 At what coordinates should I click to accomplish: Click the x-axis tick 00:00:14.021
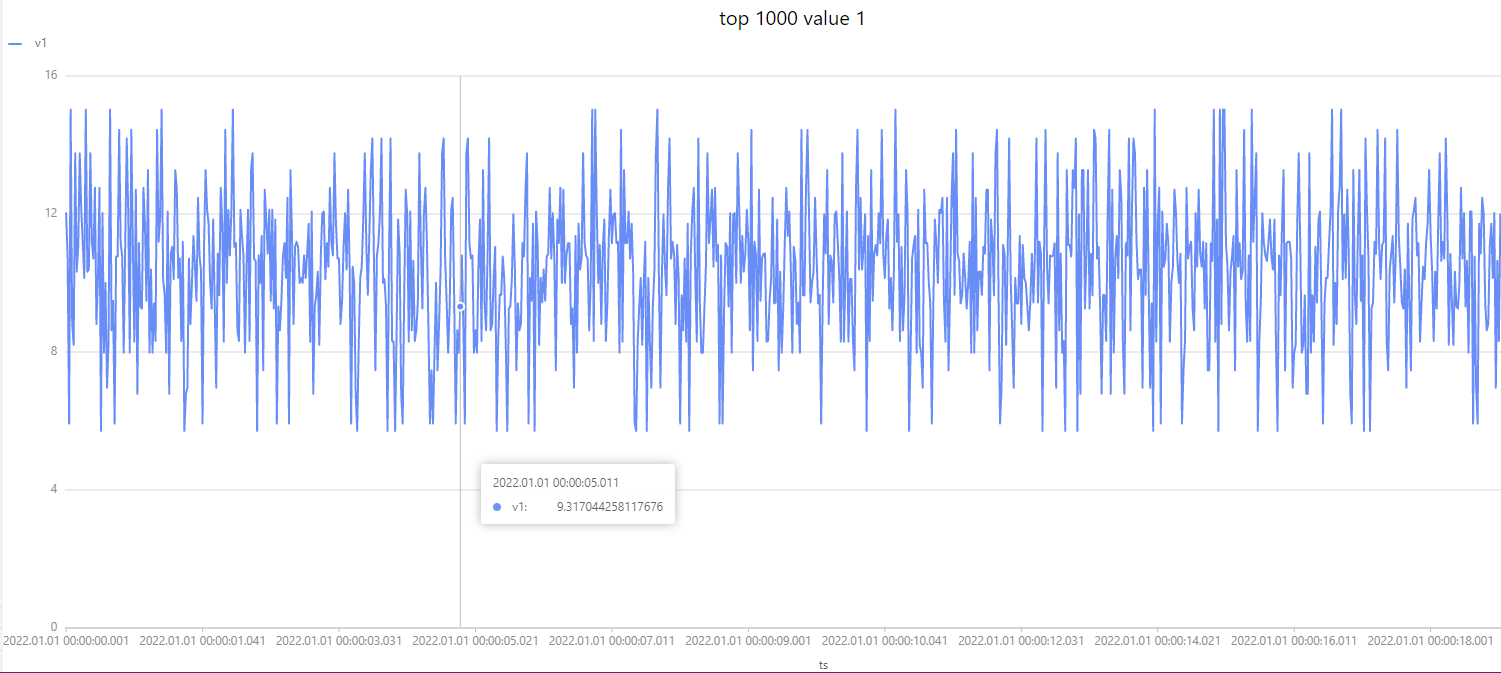click(1157, 640)
